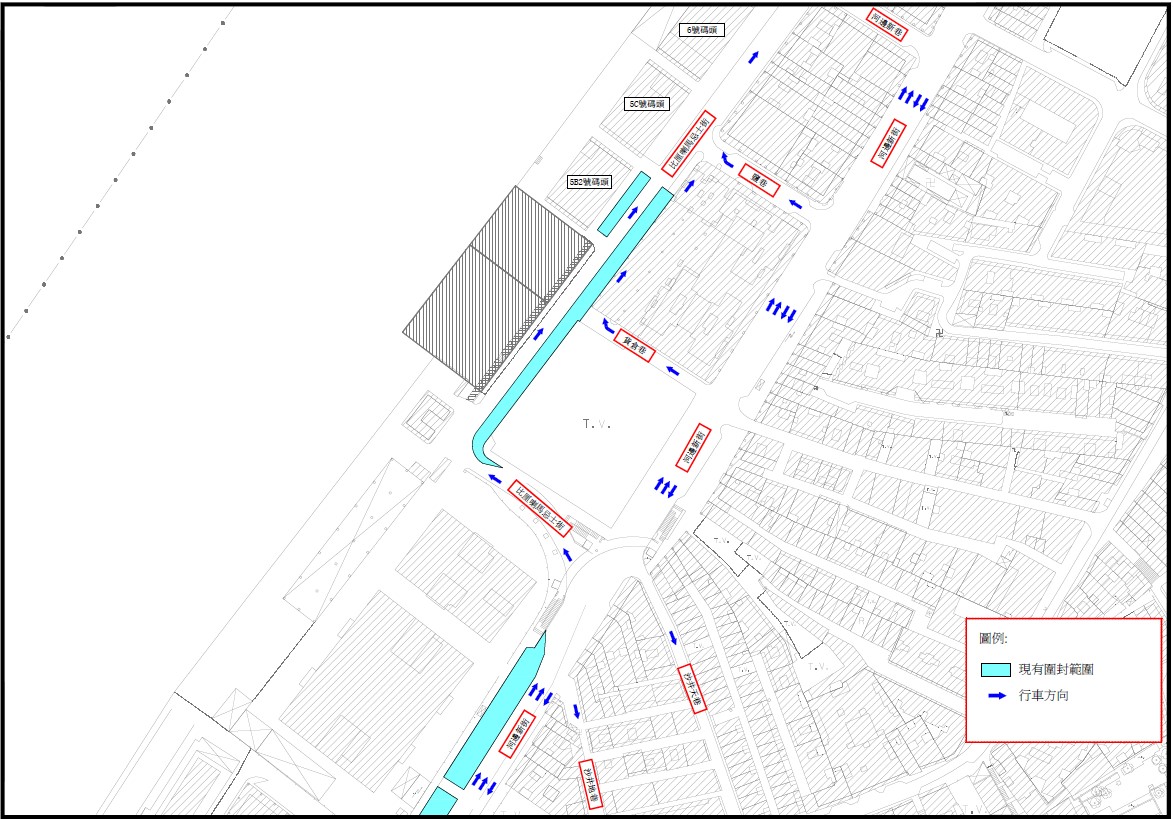Screen dimensions: 1173x819
Task: Click the blue arrow just above 沙井天巷 label
Action: [673, 637]
